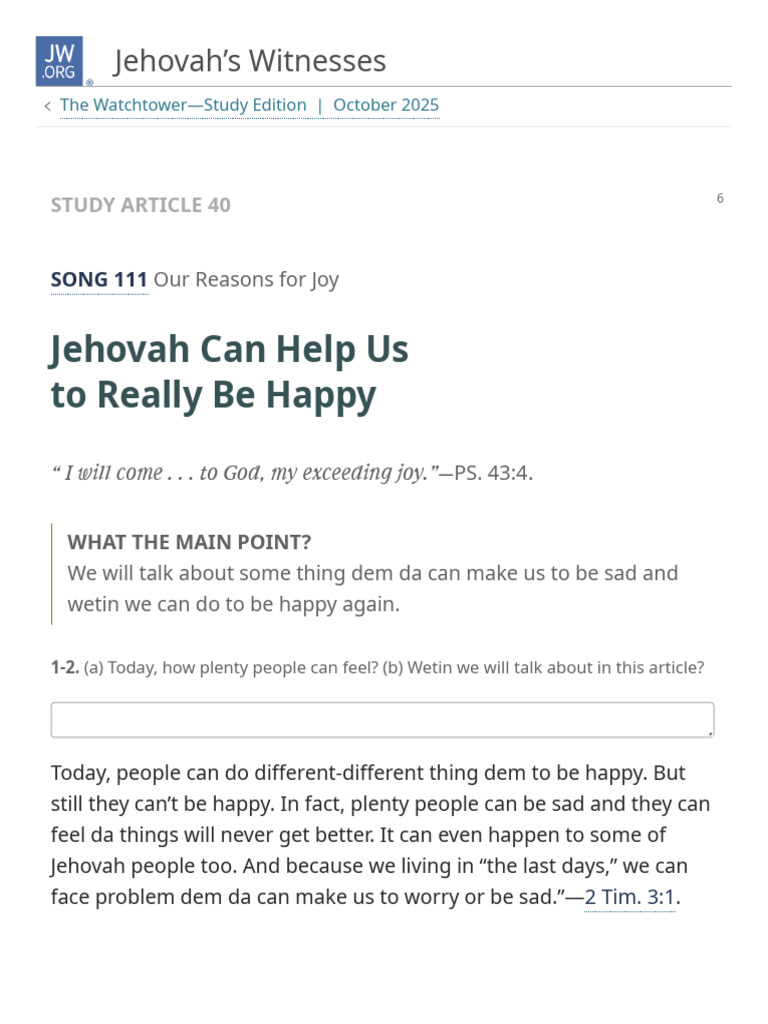Click the resize handle of the answer box
This screenshot has width=768, height=1024.
(710, 733)
